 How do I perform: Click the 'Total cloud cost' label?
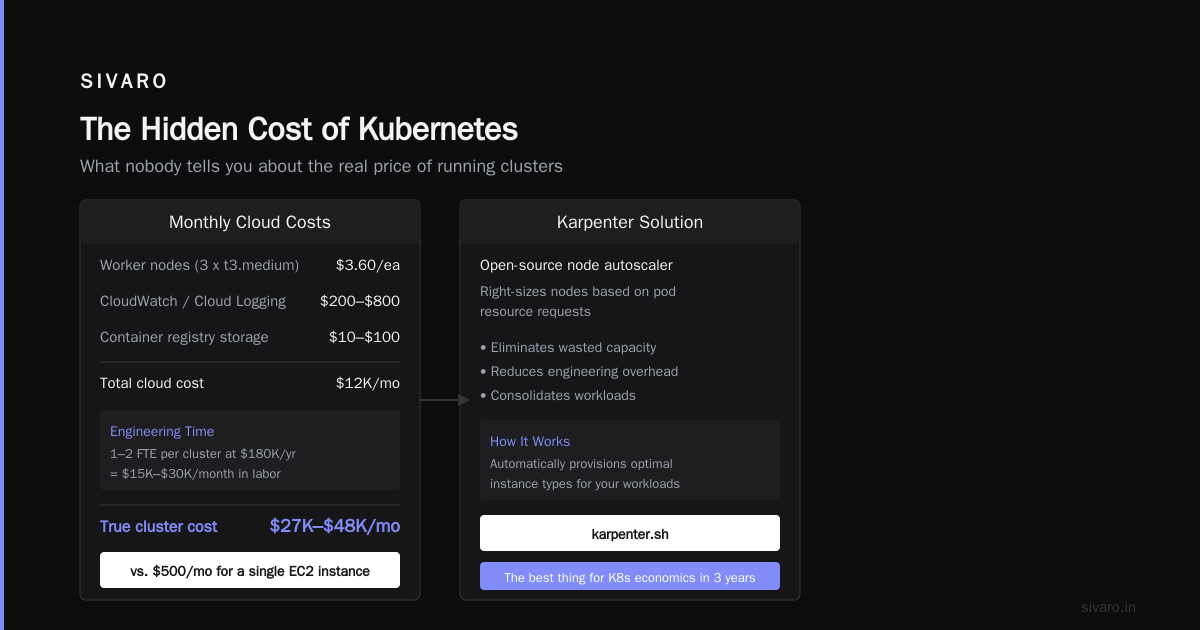[152, 383]
